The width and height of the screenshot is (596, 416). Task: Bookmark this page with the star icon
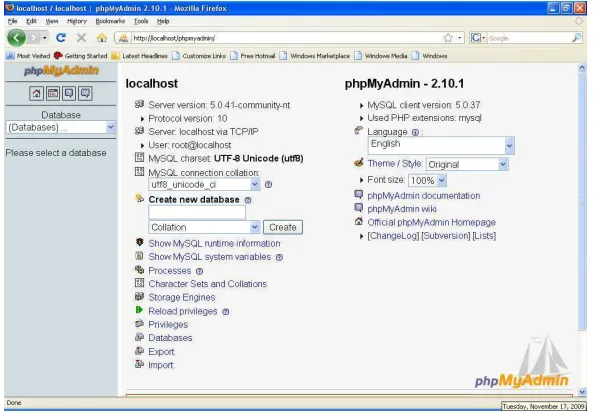pyautogui.click(x=448, y=38)
